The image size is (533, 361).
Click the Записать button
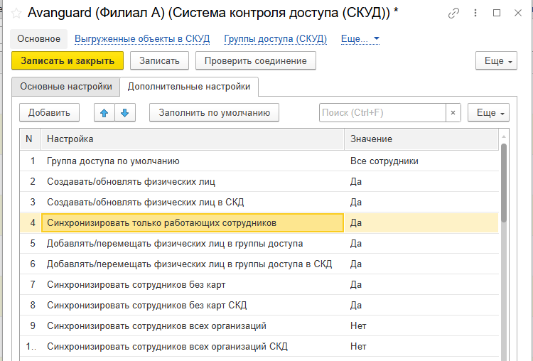159,61
